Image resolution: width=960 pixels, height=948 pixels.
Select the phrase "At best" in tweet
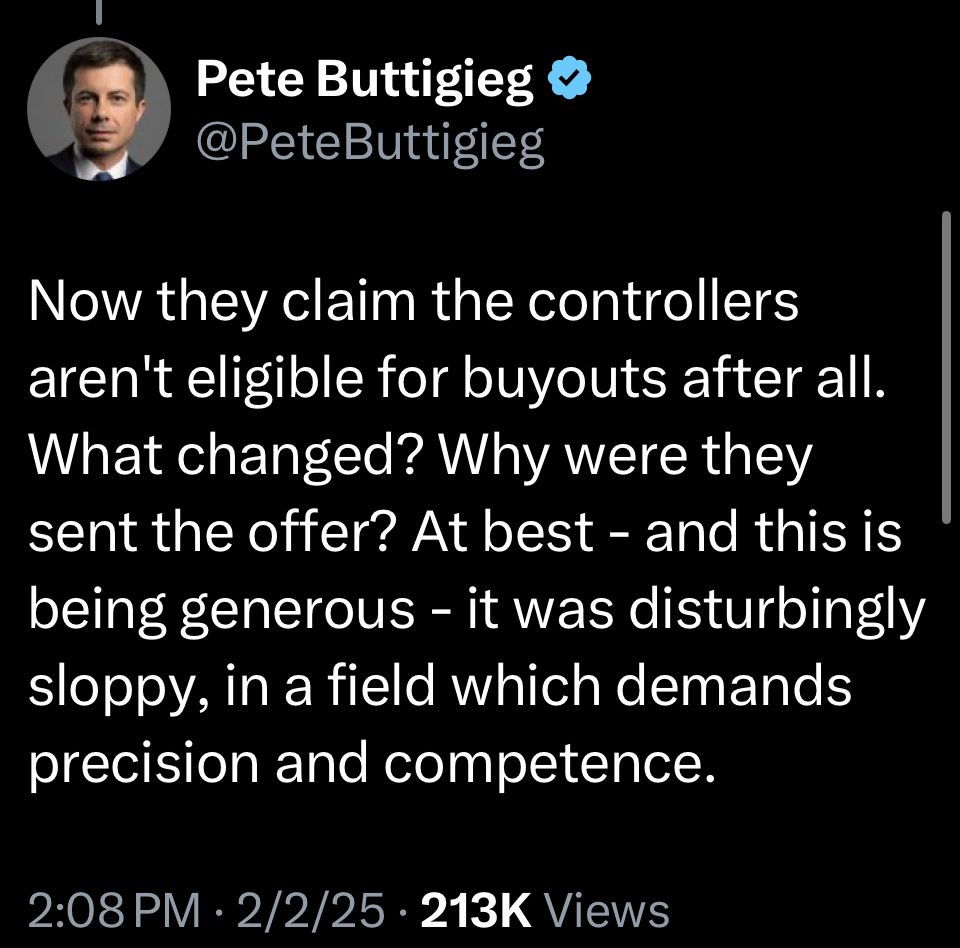pos(503,531)
